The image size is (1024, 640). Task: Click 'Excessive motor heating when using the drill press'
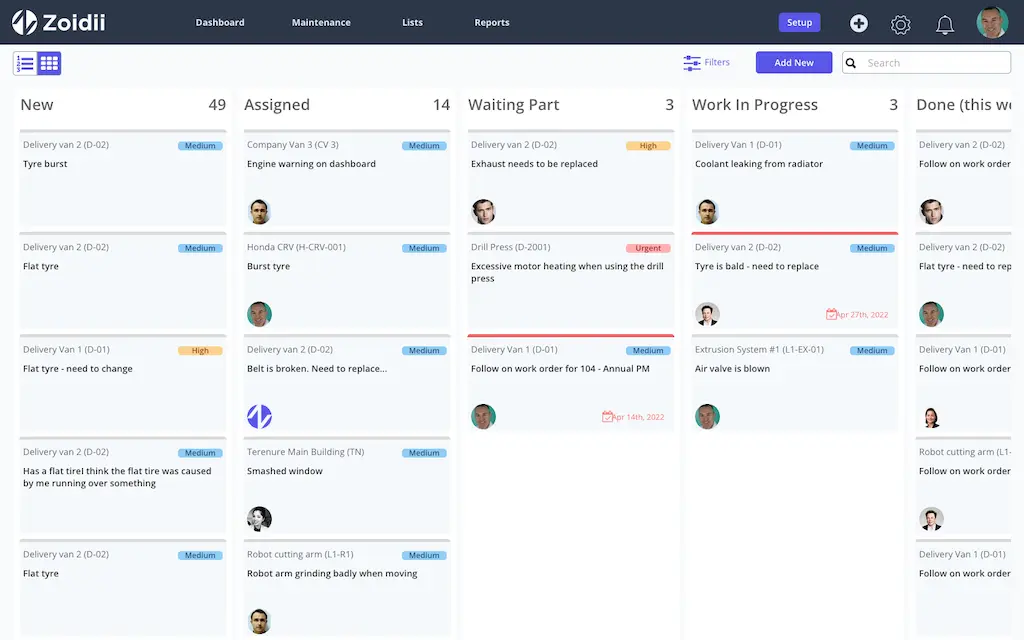tap(567, 272)
